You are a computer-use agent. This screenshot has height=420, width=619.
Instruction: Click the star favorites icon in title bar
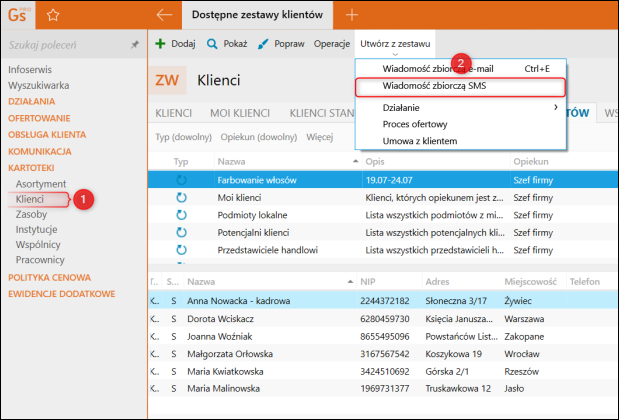(54, 14)
